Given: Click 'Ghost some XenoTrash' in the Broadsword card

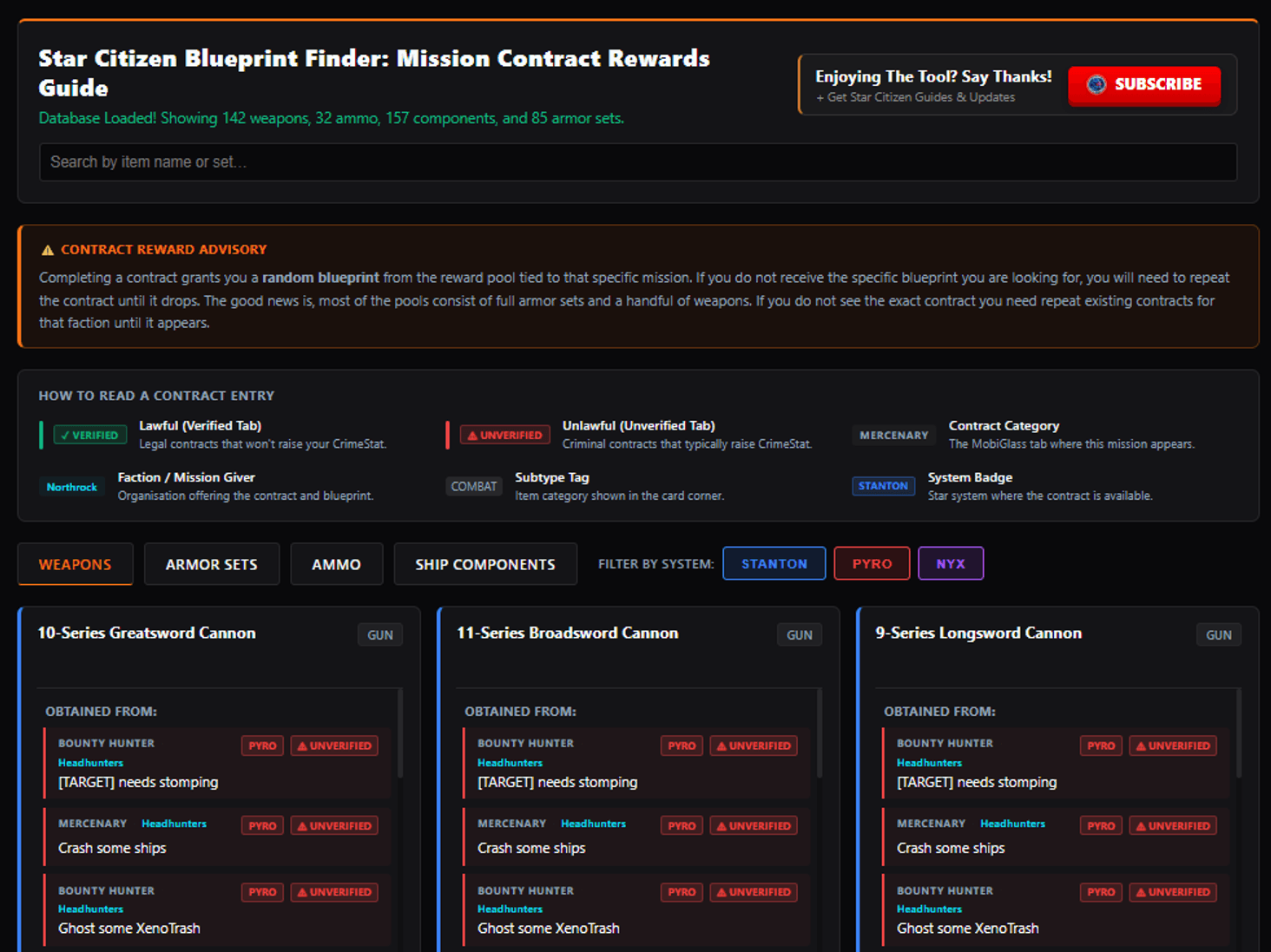Looking at the screenshot, I should (x=549, y=929).
